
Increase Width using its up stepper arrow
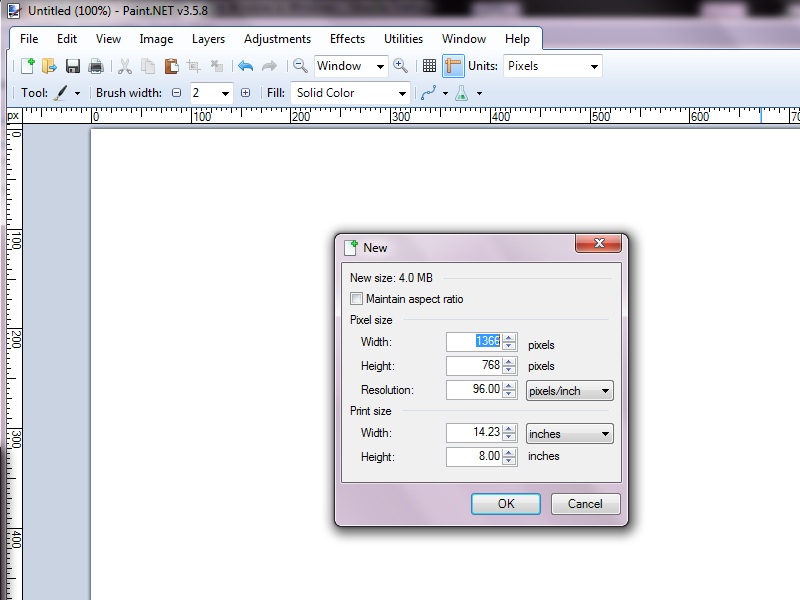[509, 338]
